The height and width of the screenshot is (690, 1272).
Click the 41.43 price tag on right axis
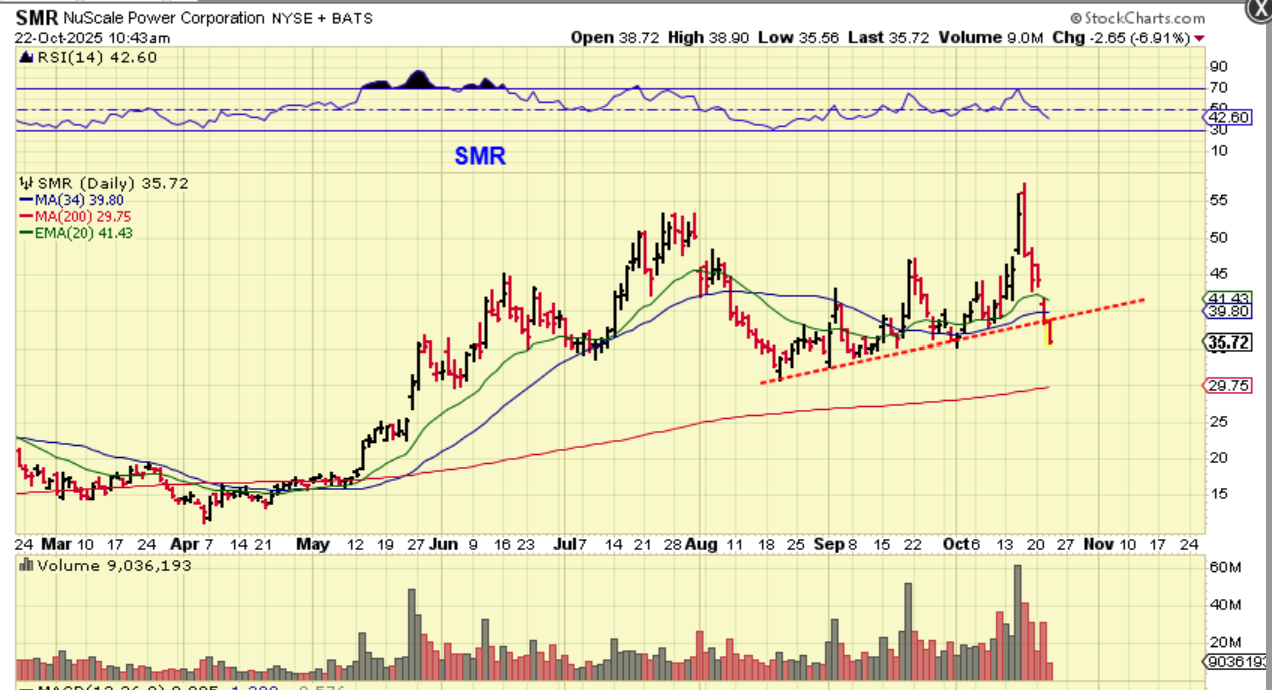1229,298
